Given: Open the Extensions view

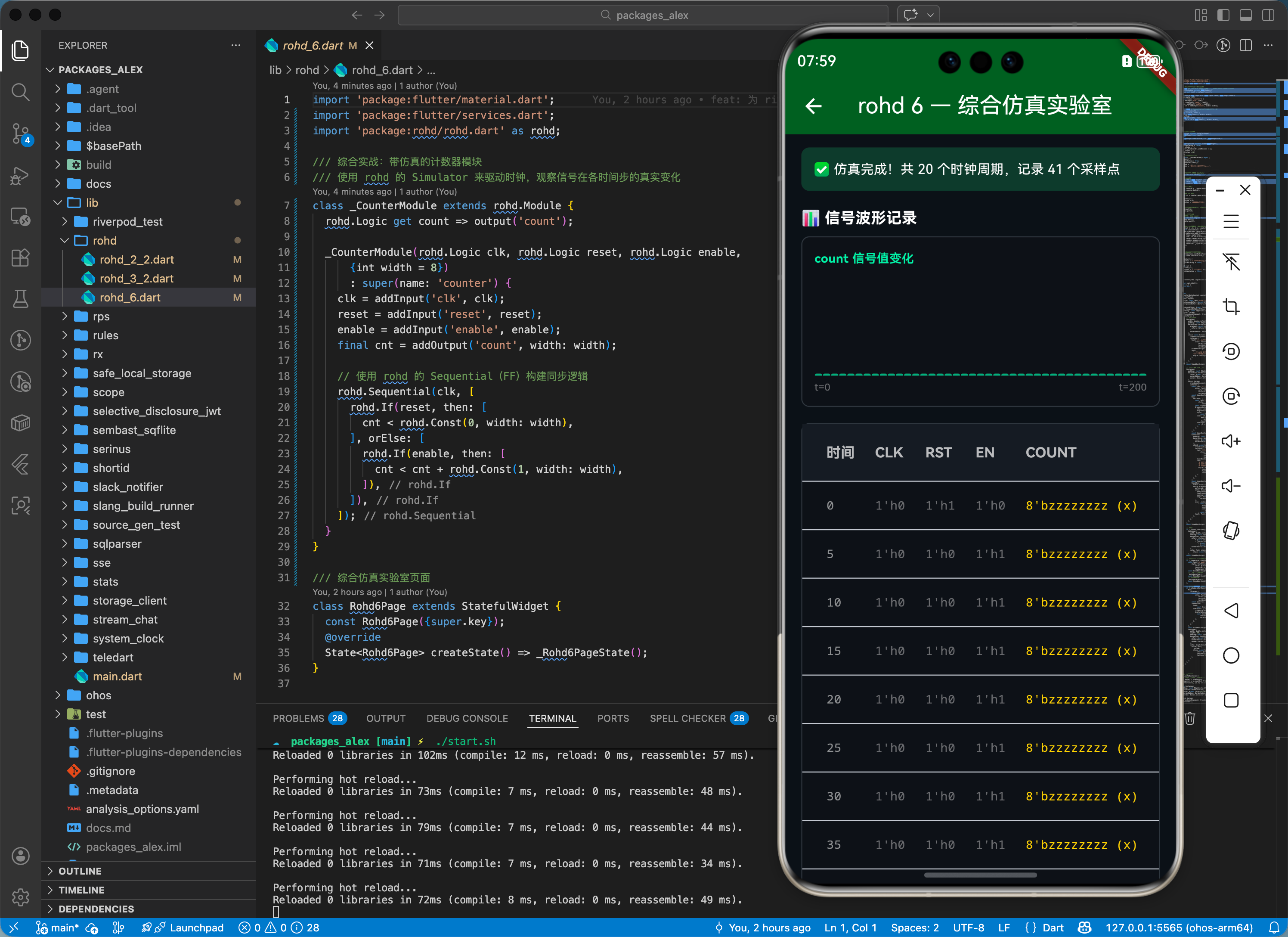Looking at the screenshot, I should [x=20, y=258].
